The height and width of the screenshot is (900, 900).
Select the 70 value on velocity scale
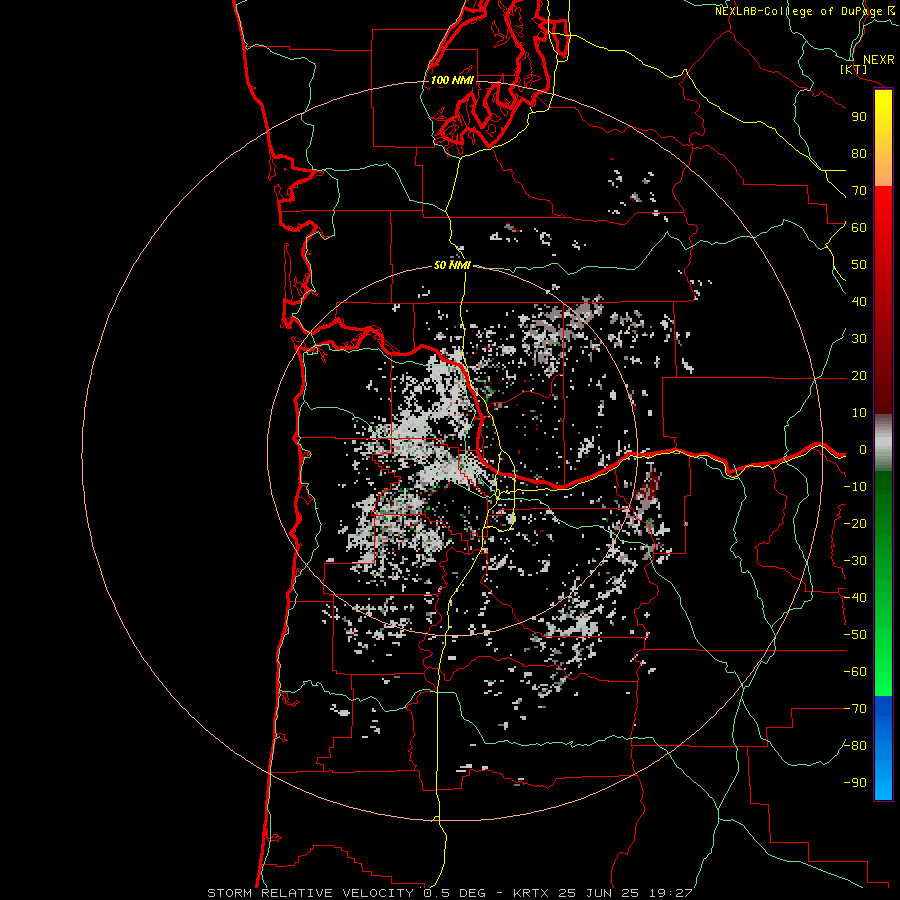[859, 191]
